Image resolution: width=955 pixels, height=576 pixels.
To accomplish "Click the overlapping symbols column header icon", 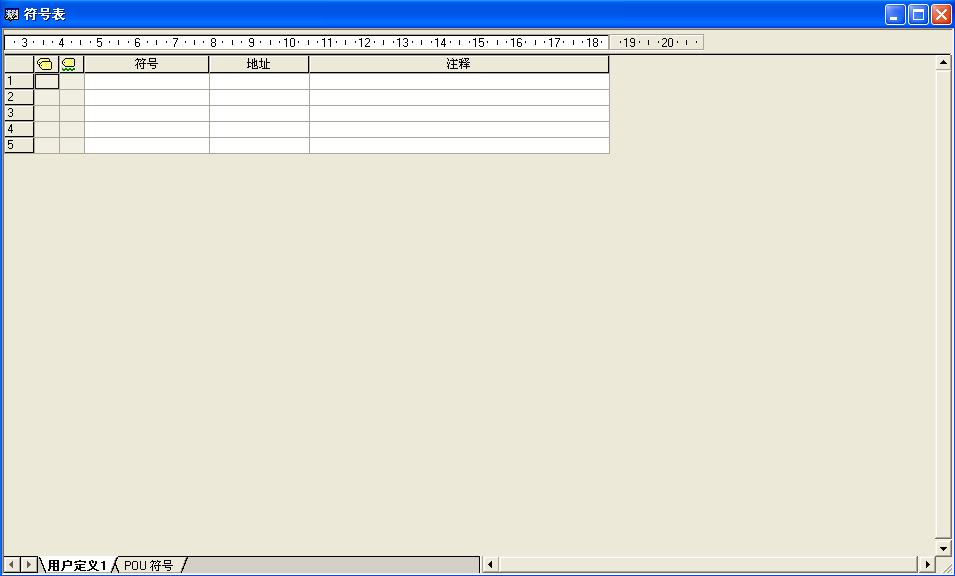I will pyautogui.click(x=46, y=64).
